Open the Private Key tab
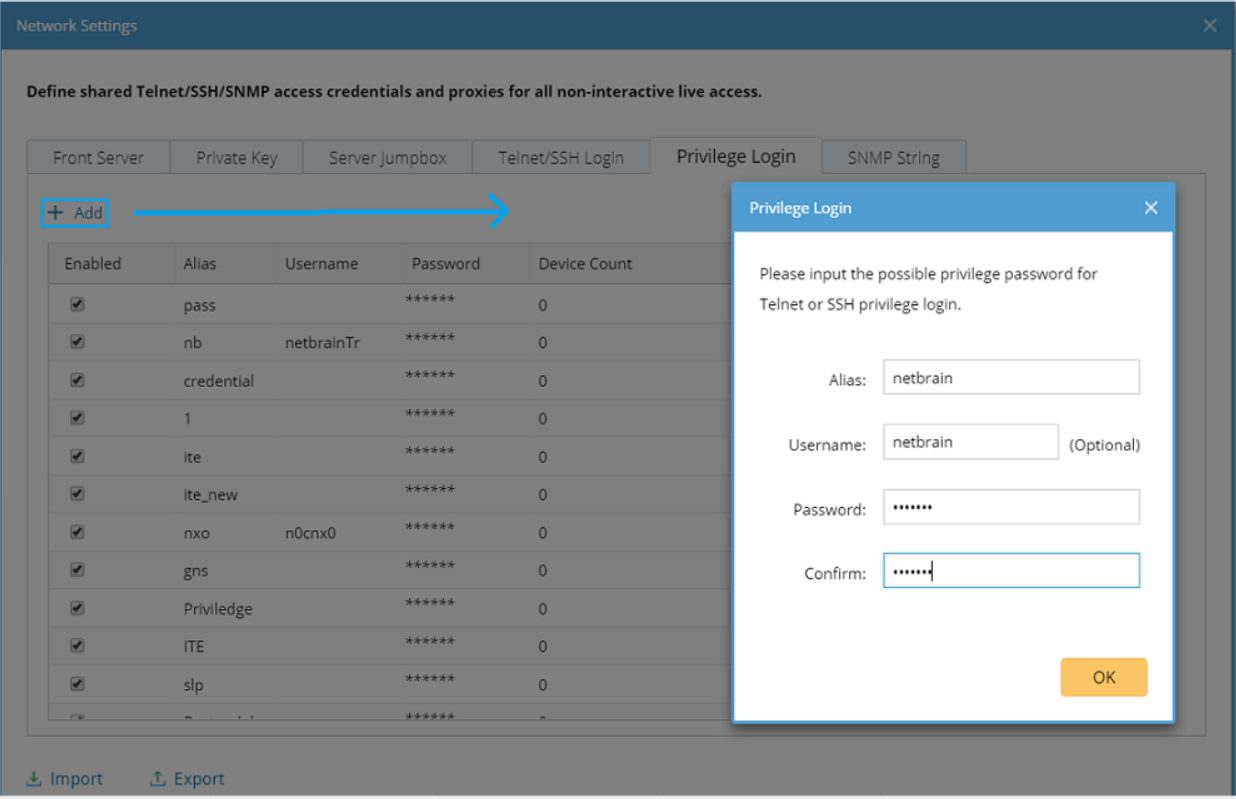This screenshot has height=799, width=1236. (x=236, y=157)
